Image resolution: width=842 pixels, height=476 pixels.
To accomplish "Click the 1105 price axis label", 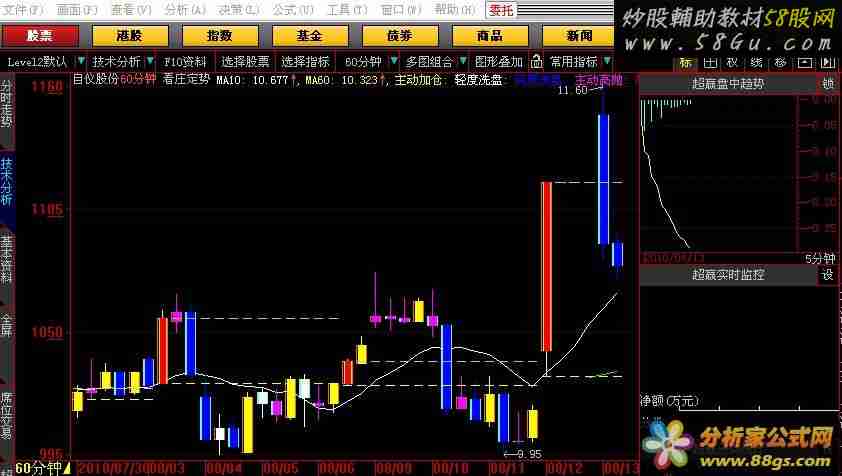I will 47,210.
